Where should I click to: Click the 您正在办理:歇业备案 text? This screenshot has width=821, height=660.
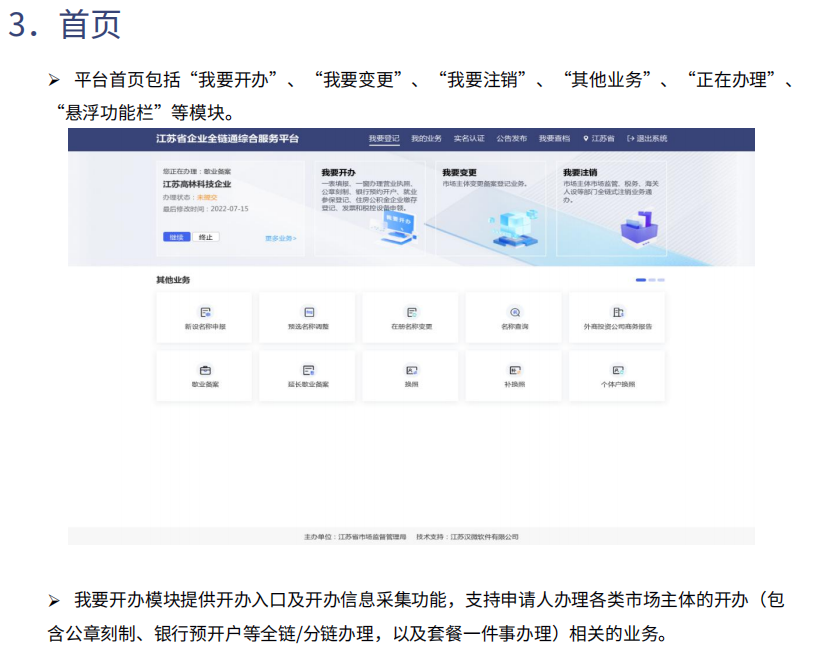coord(197,171)
